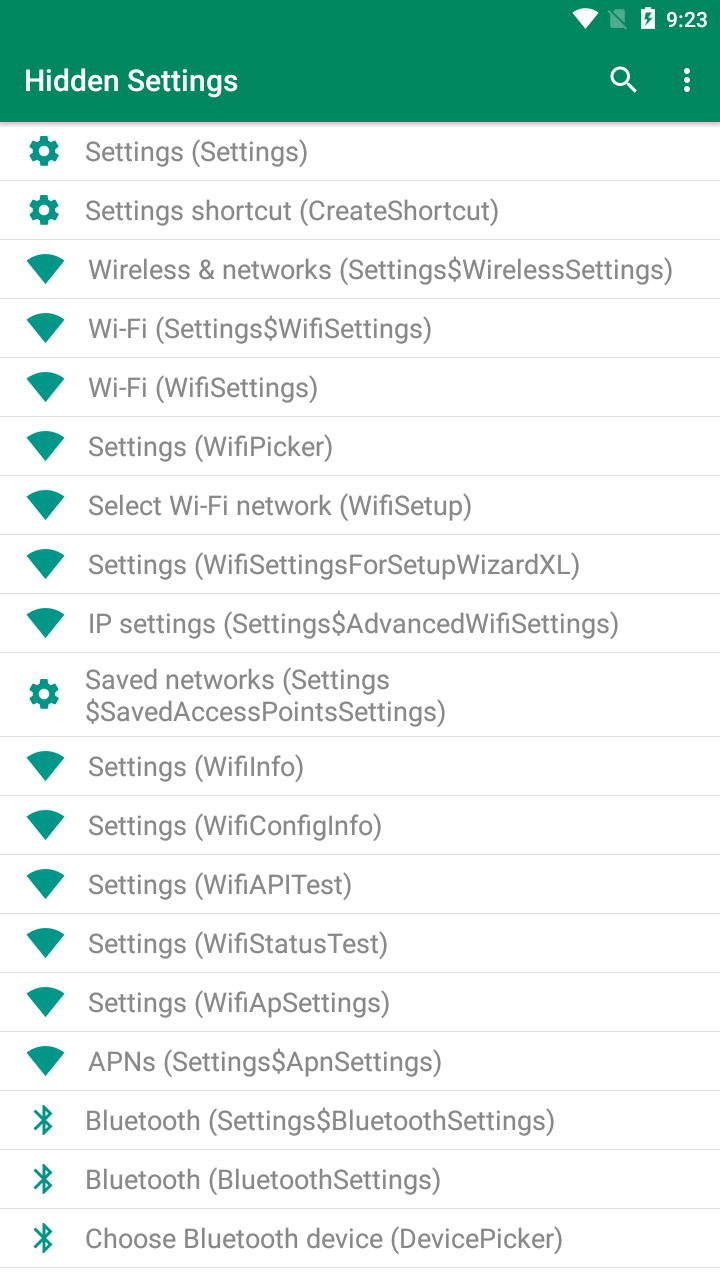Click the Bluetooth icon beside BluetoothSettings entry

(x=44, y=1179)
